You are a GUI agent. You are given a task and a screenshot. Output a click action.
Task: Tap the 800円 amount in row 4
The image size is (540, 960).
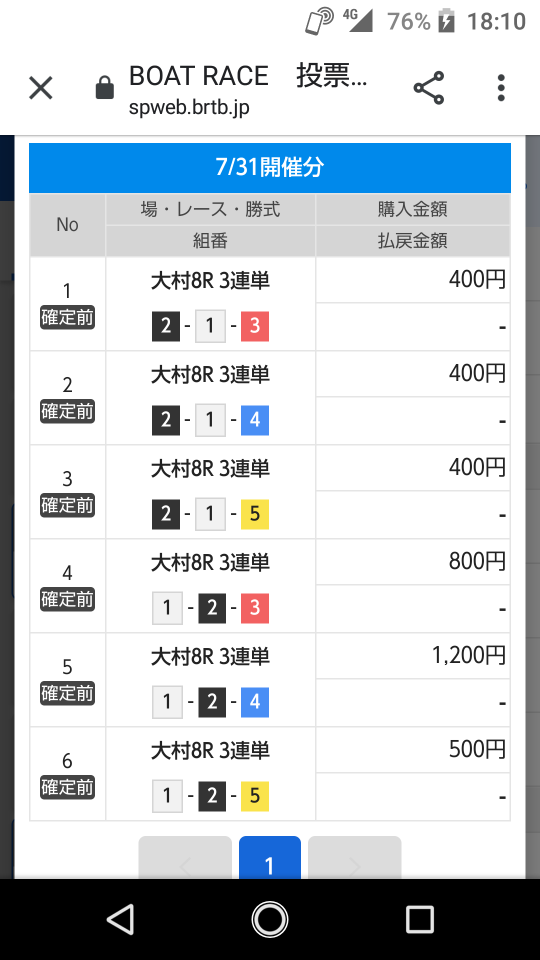coord(477,561)
